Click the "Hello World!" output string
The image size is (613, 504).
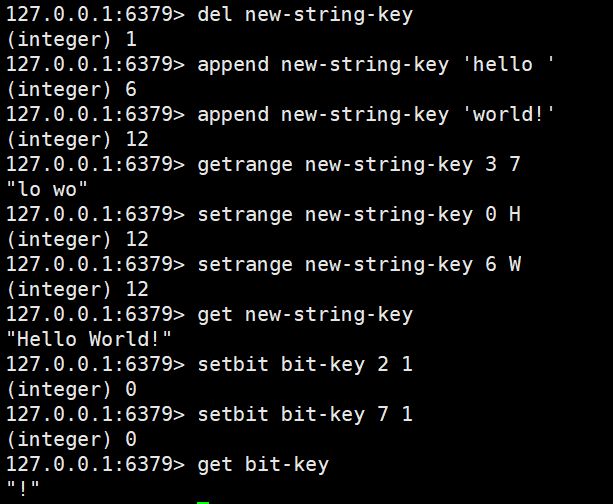[x=89, y=339]
